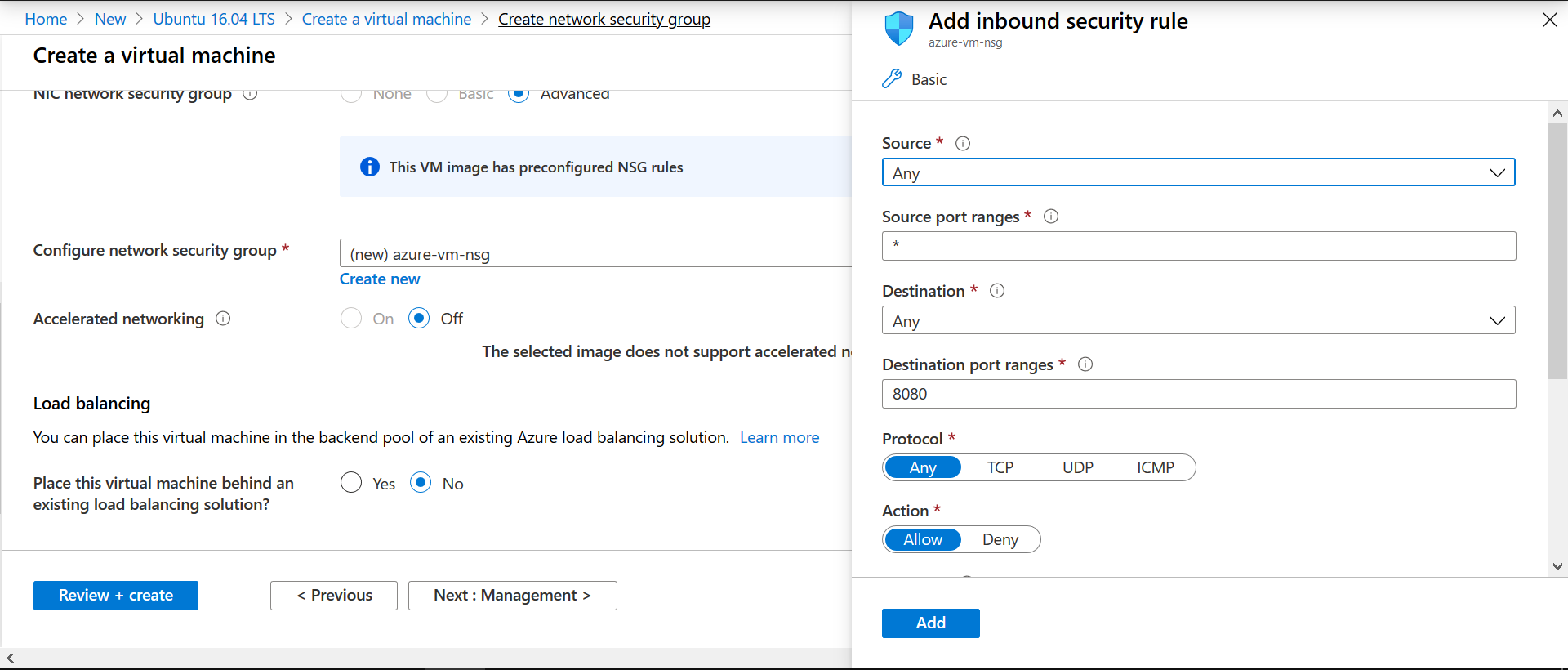The width and height of the screenshot is (1568, 670).
Task: Open the Configure network security group dropdown
Action: tap(595, 253)
